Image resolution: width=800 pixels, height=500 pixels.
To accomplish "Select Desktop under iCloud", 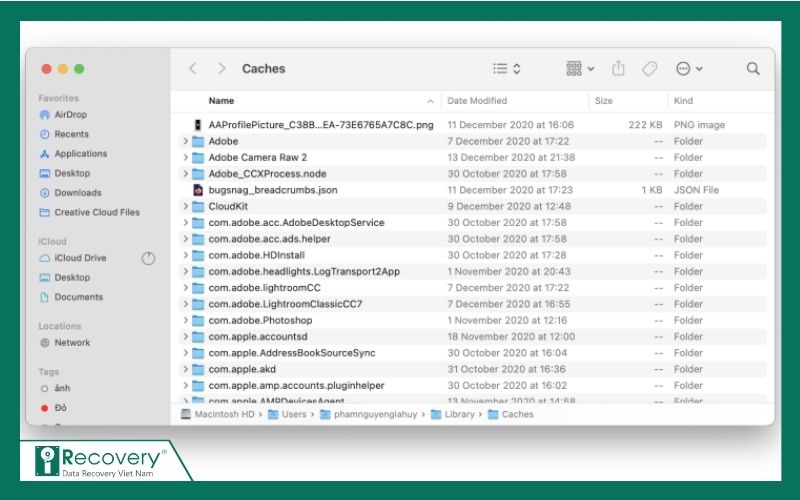I will 65,278.
